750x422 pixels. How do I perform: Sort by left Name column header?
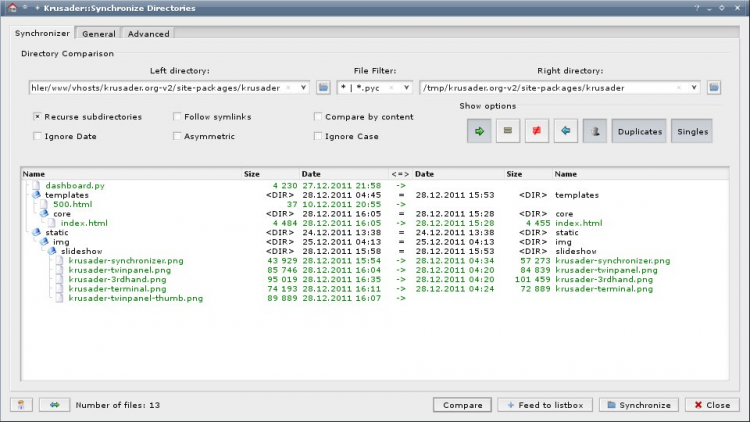click(131, 174)
